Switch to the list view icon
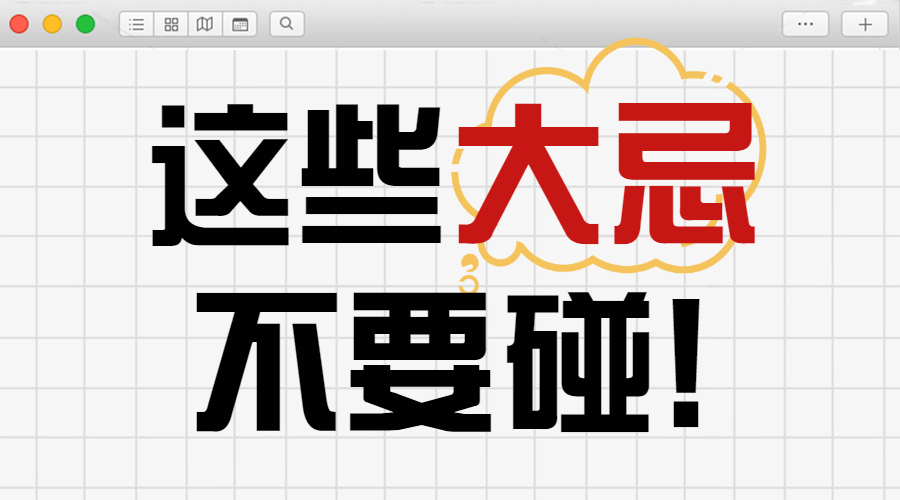The width and height of the screenshot is (900, 500). tap(137, 24)
